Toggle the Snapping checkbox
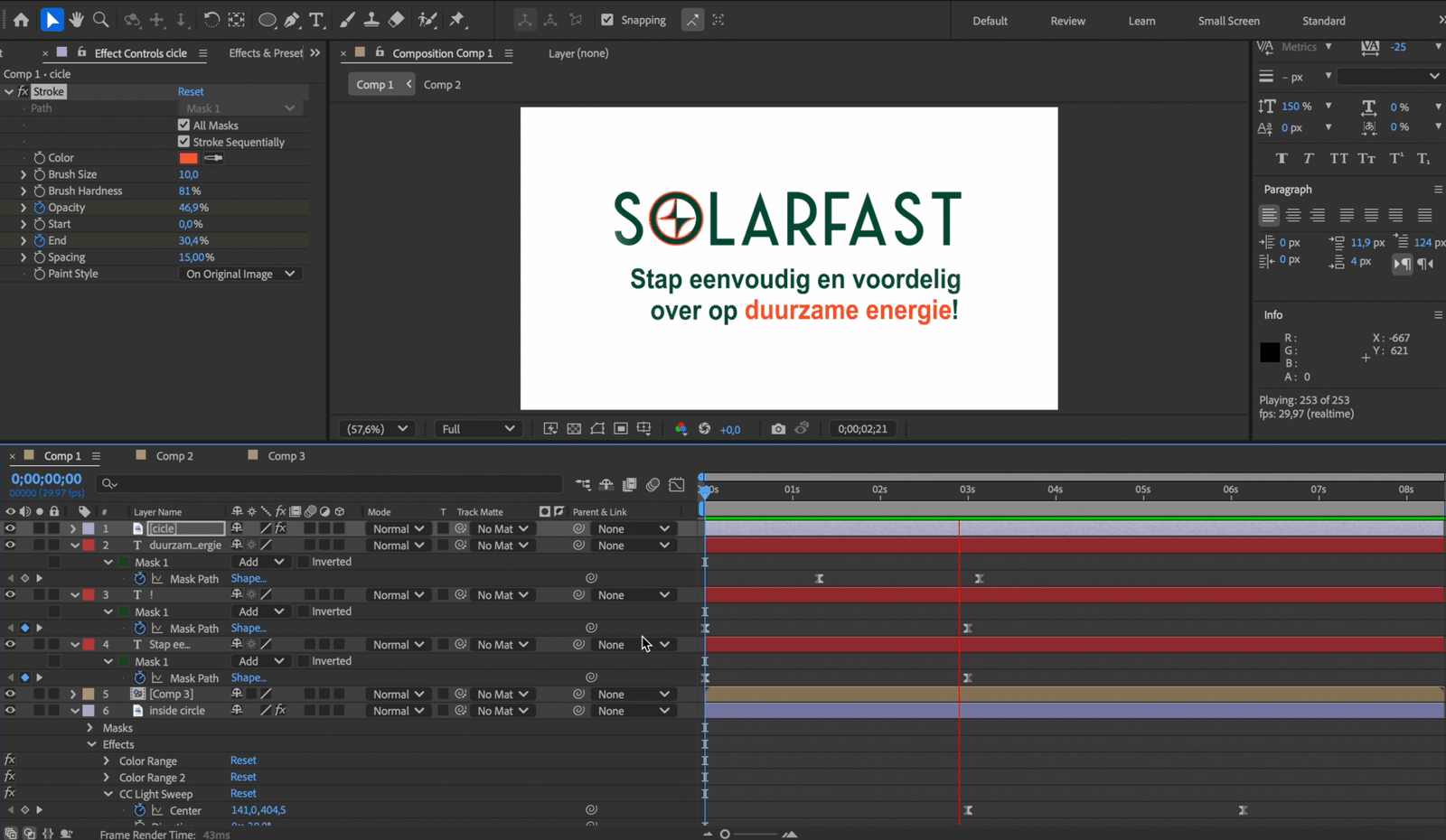Image resolution: width=1446 pixels, height=840 pixels. click(607, 20)
